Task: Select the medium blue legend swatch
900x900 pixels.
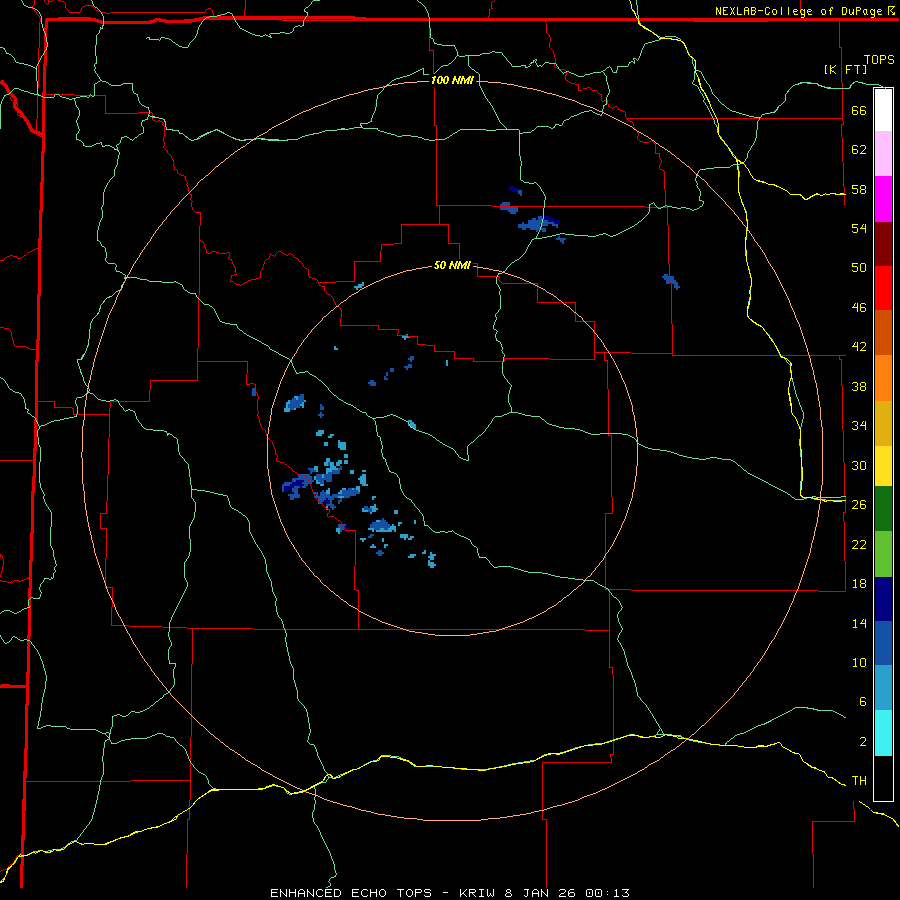Action: 883,643
